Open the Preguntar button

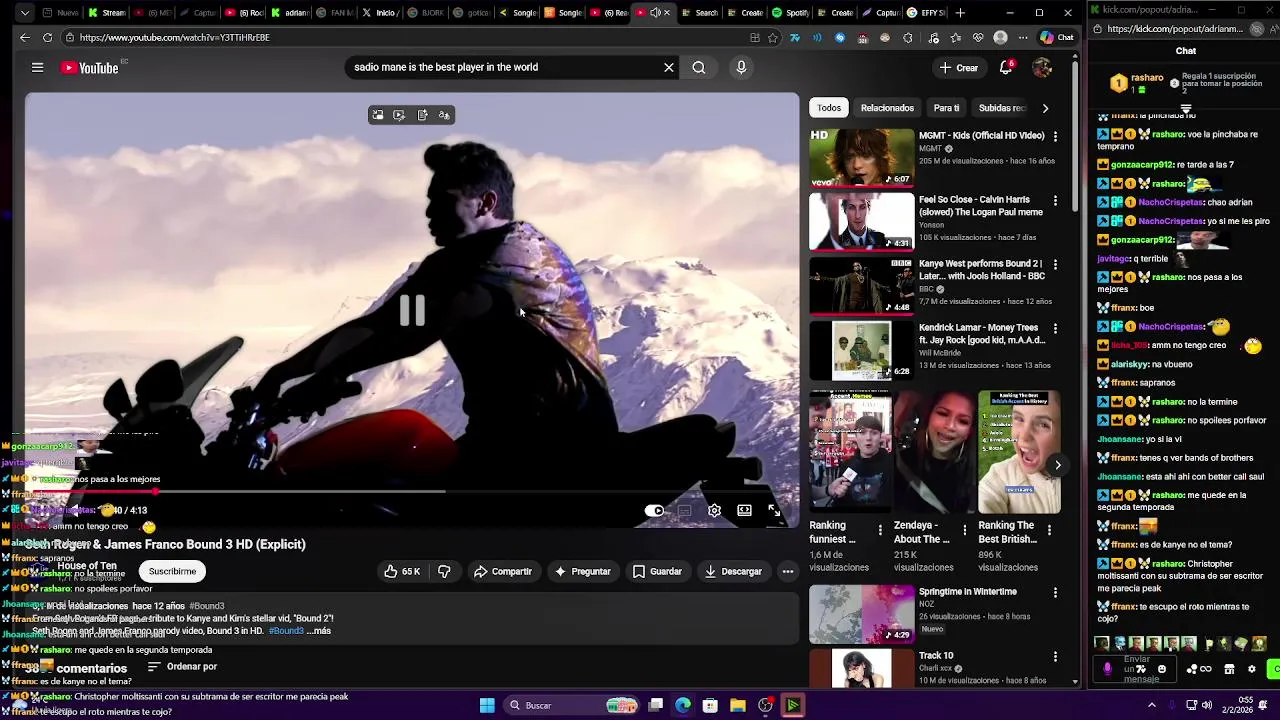(x=582, y=571)
